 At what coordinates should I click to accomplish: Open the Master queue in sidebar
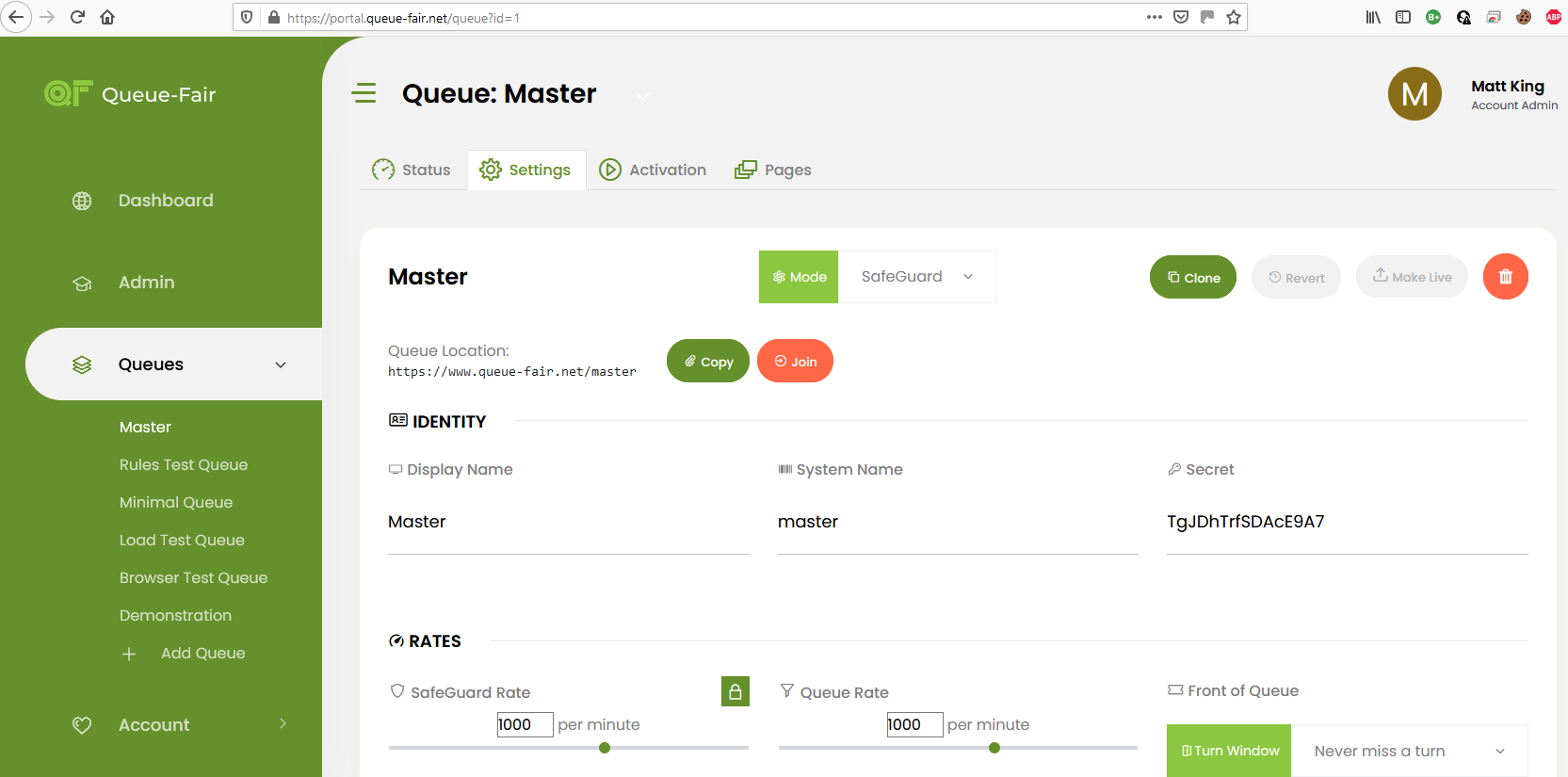tap(145, 428)
